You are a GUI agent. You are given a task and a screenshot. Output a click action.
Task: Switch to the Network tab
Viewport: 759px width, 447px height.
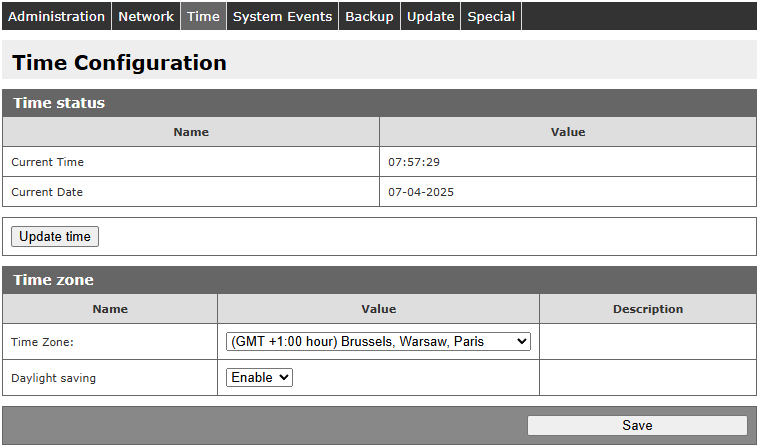click(146, 16)
